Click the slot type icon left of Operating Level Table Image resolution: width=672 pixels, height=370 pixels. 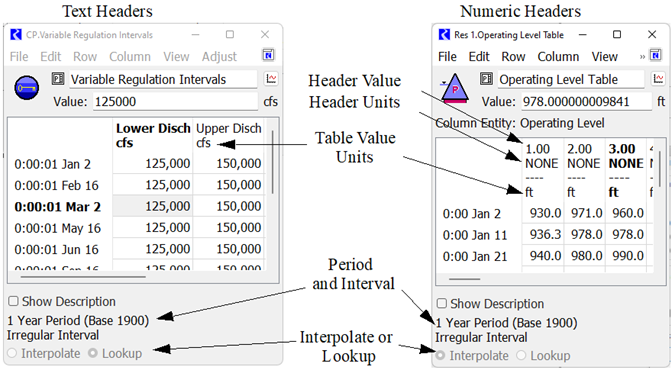(x=486, y=79)
